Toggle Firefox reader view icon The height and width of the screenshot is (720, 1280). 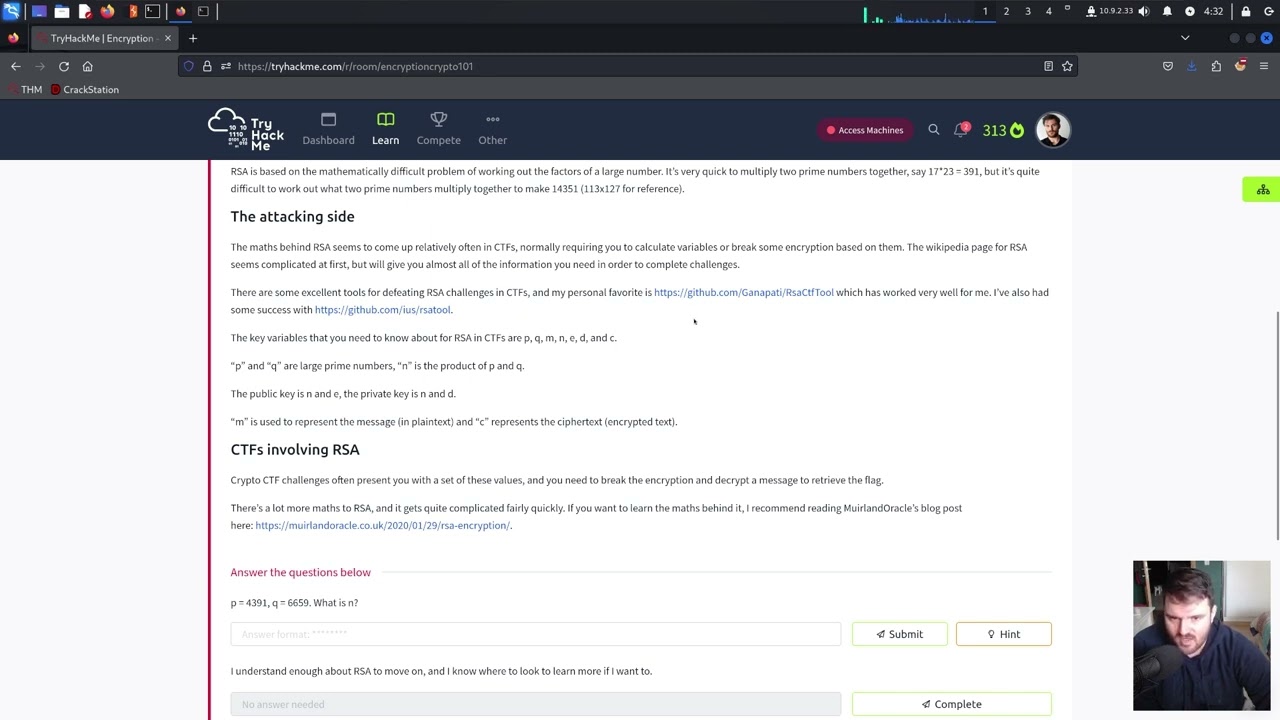(x=1048, y=66)
